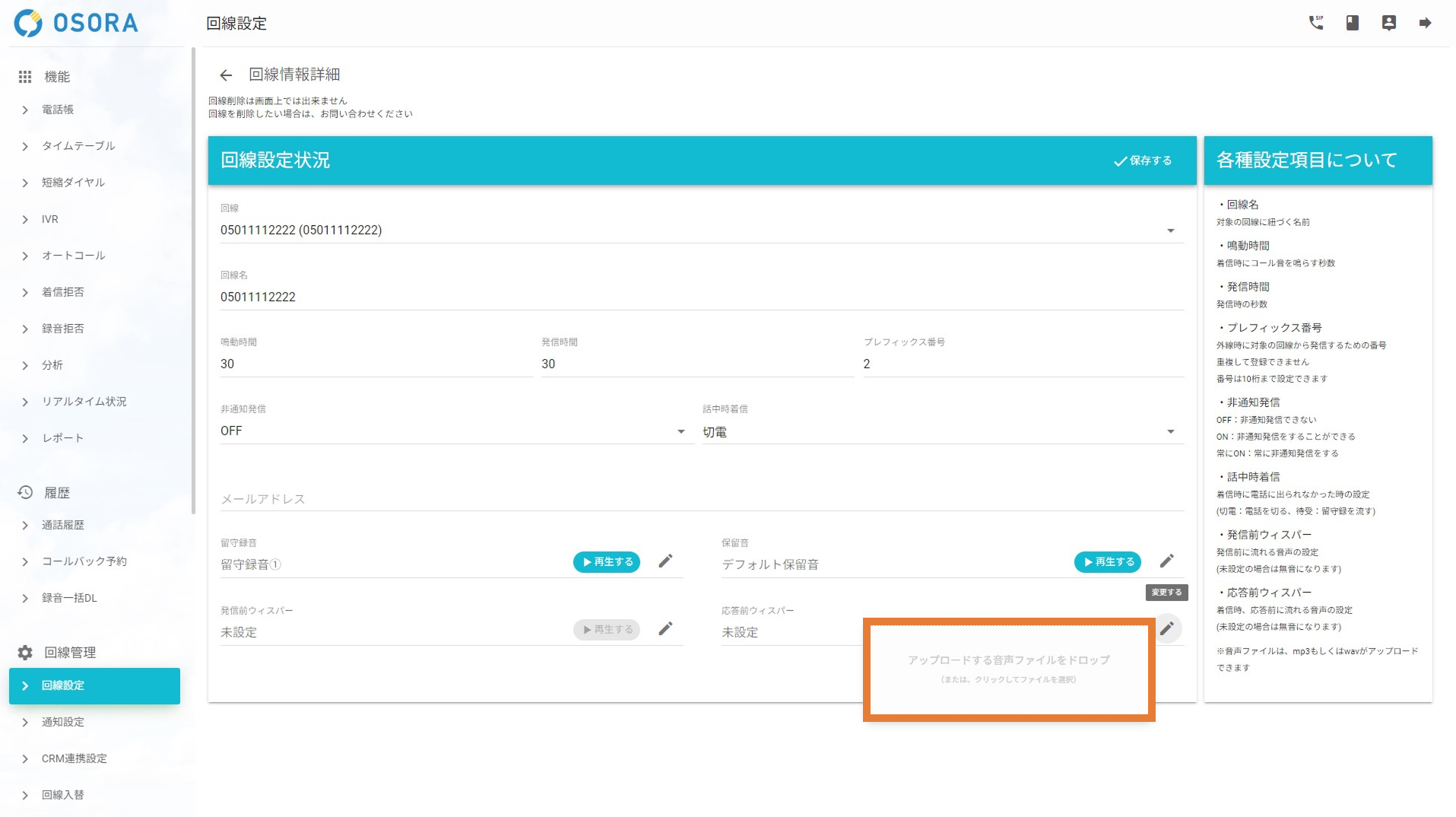
Task: Select 通知設定 in the sidebar
Action: pos(63,722)
